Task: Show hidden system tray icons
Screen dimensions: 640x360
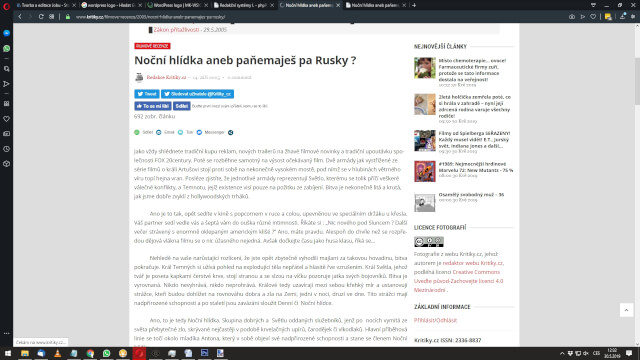Action: click(x=562, y=353)
